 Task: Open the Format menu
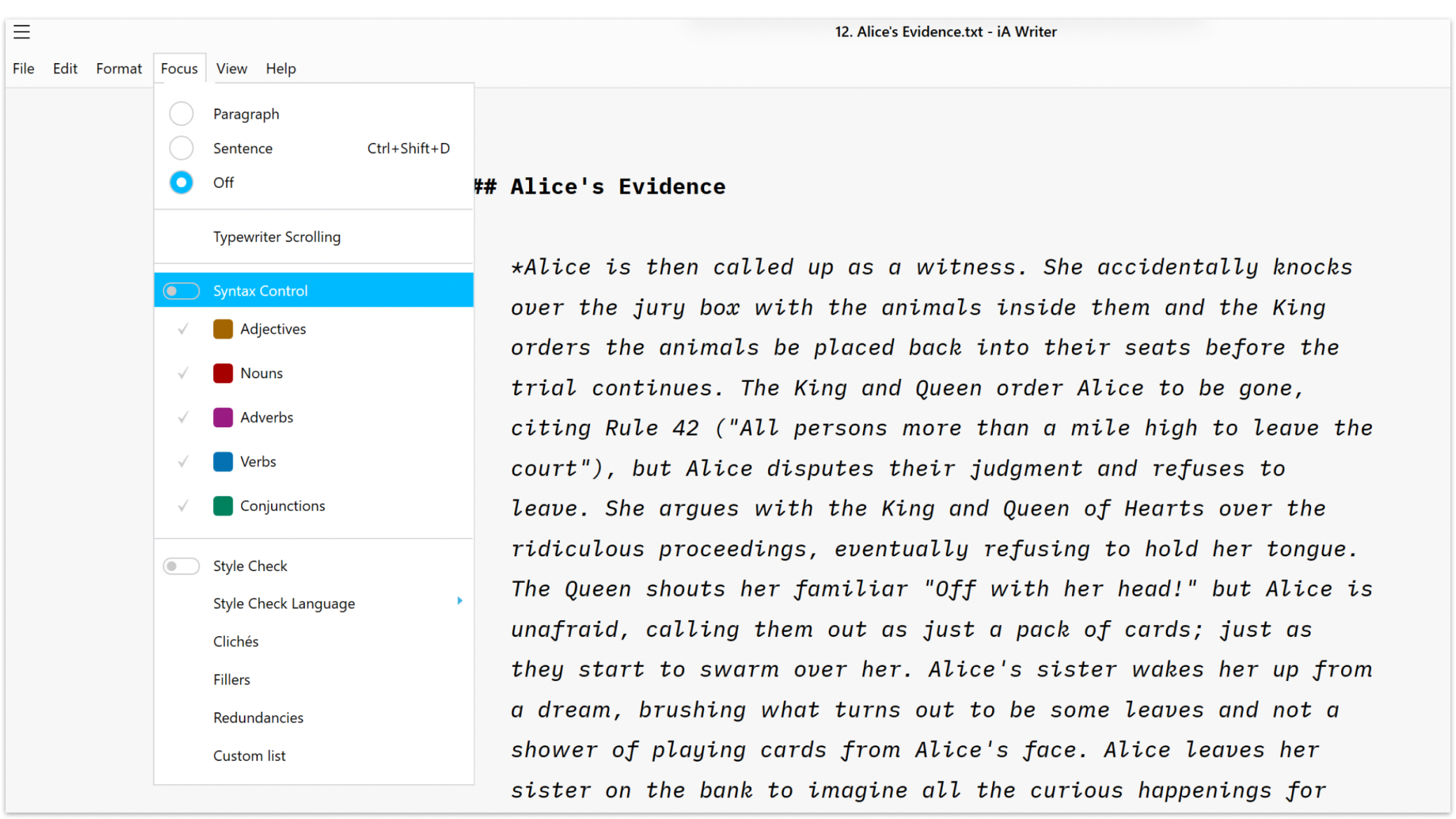click(119, 69)
